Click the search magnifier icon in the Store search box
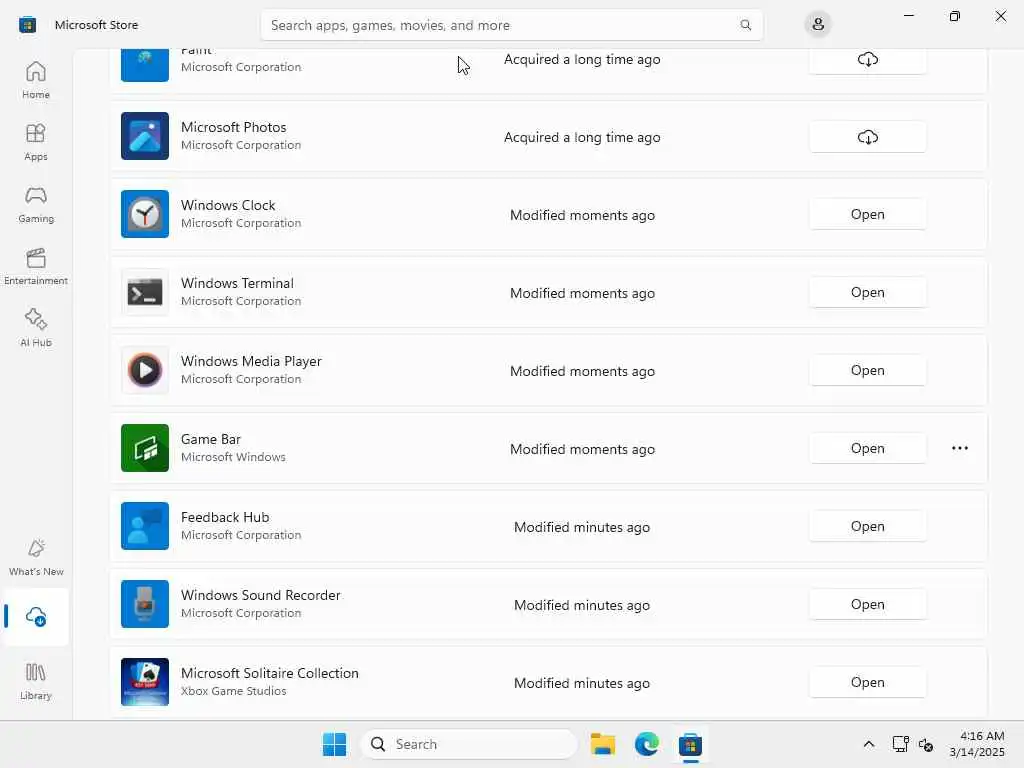1024x768 pixels. tap(745, 25)
